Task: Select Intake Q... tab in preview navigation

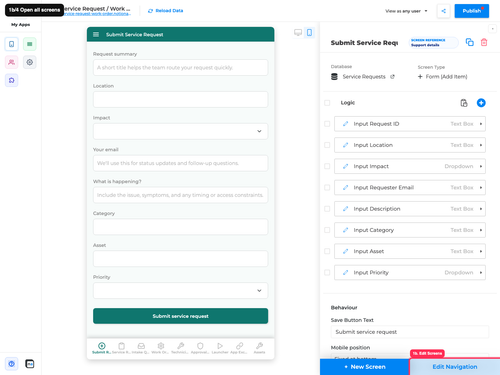Action: tap(141, 348)
